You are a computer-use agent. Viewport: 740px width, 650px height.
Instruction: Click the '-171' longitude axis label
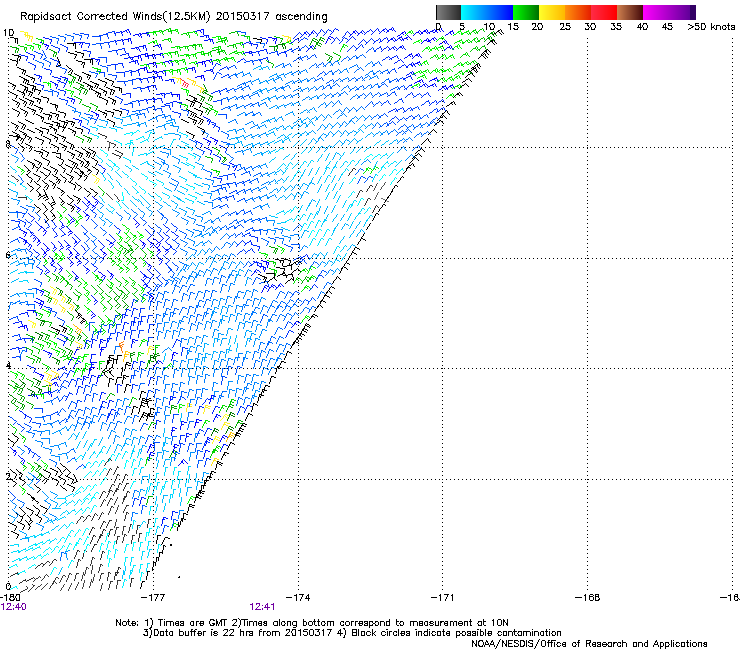[x=443, y=598]
